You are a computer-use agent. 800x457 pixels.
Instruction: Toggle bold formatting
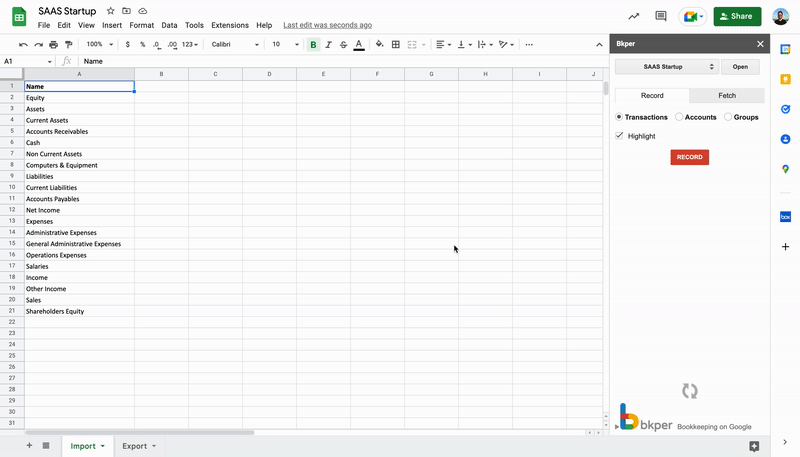click(313, 45)
